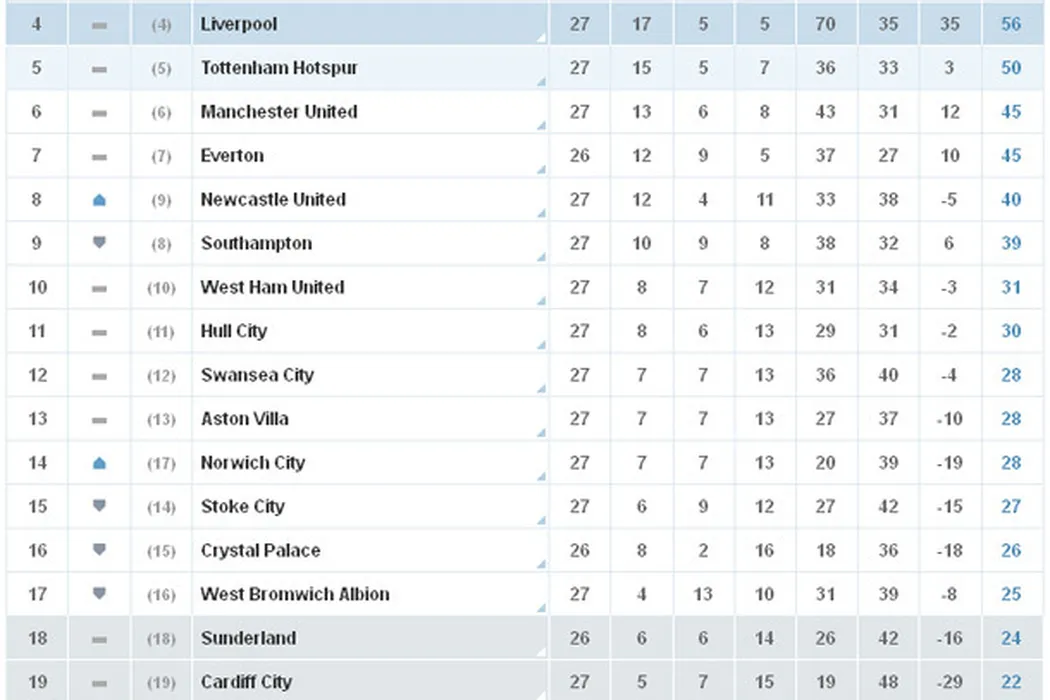Select the previous position (17) cell for Norwich City
The height and width of the screenshot is (700, 1050).
(x=161, y=463)
